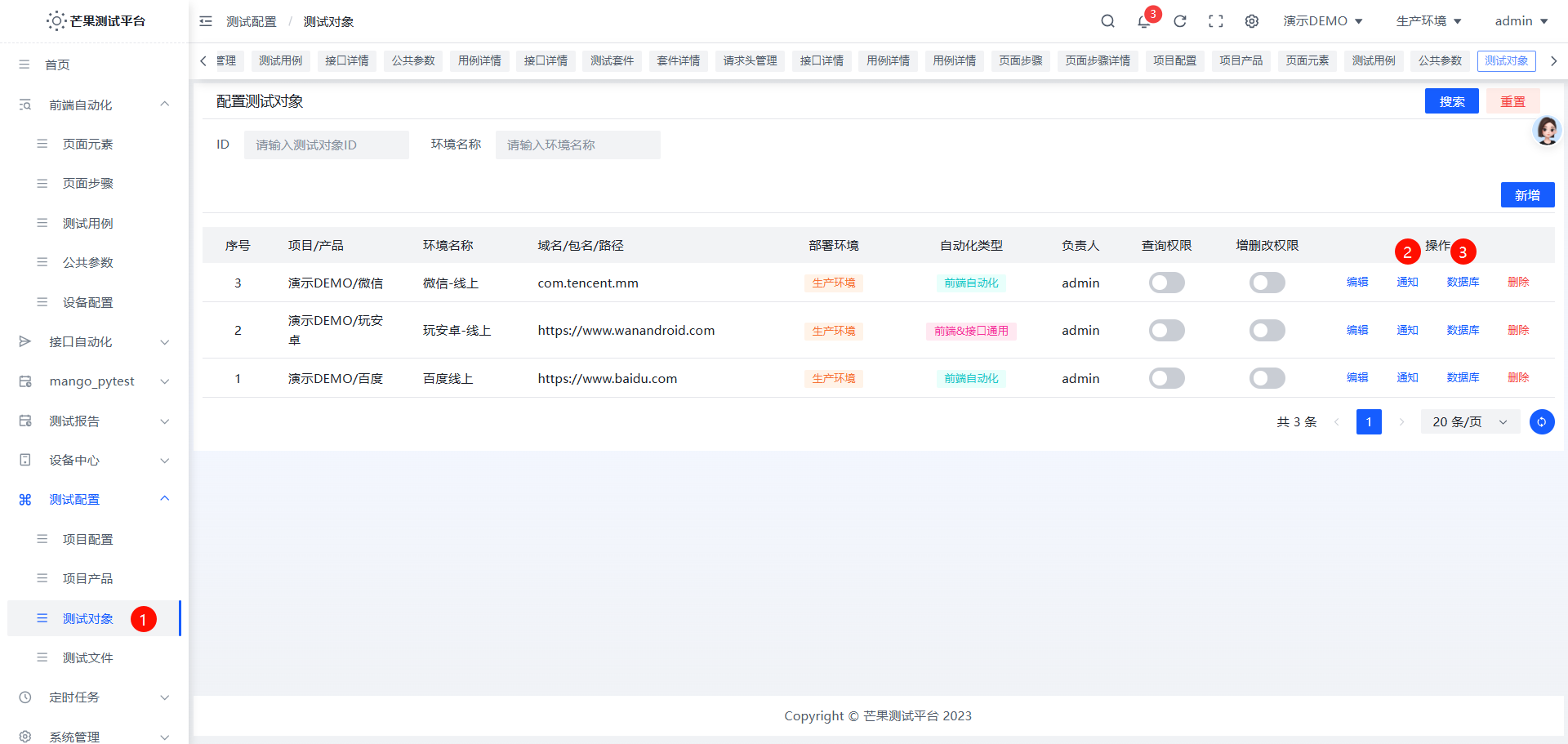
Task: Enable 查询权限 toggle for 微信-线上 row
Action: (1166, 283)
